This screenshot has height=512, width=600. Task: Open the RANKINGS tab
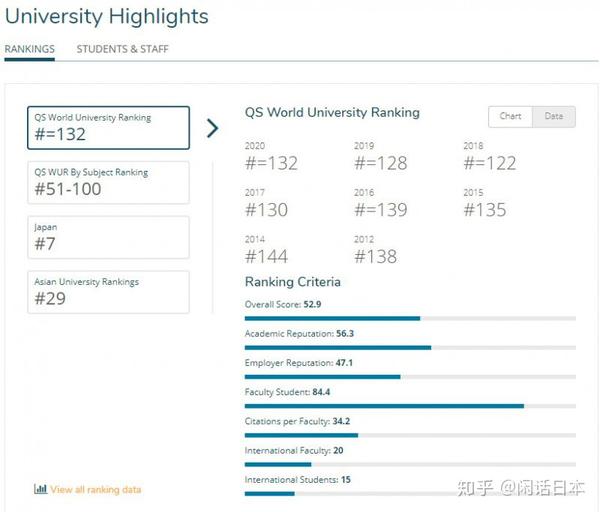pyautogui.click(x=29, y=49)
